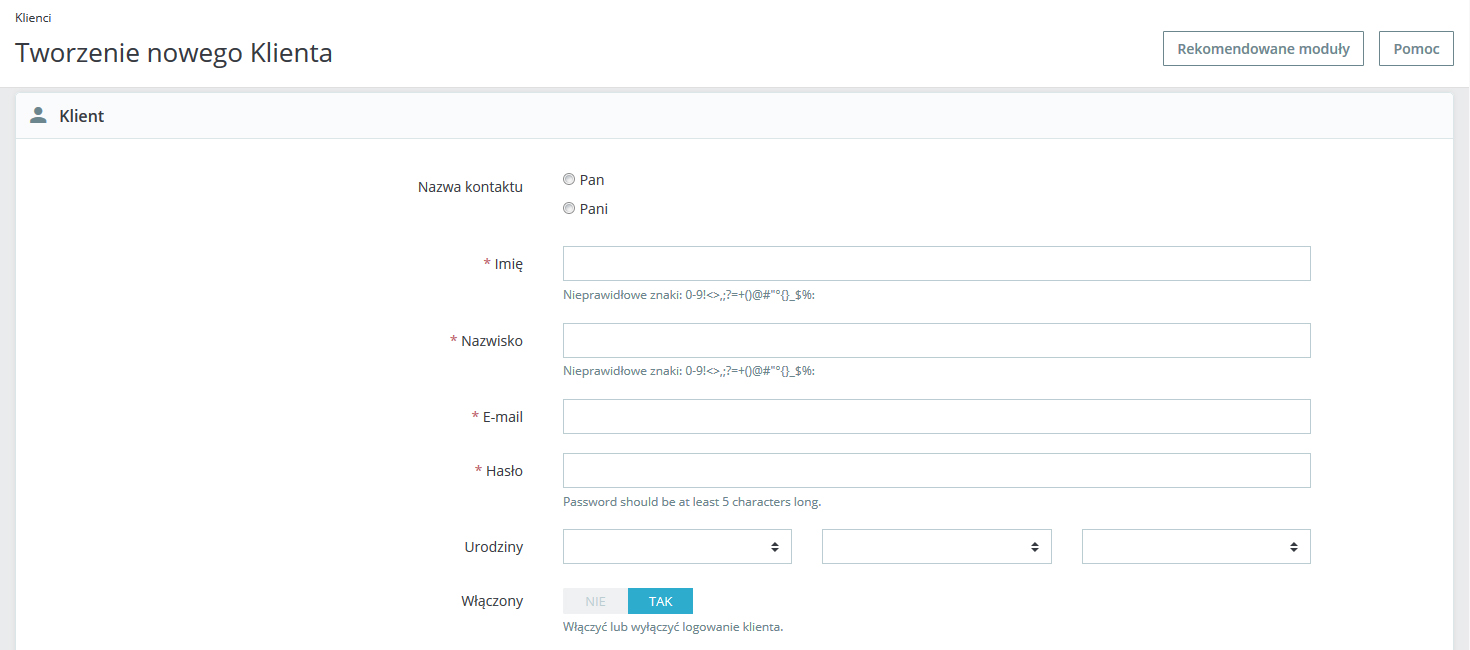Click the Włączony field label
Viewport: 1470px width, 650px height.
tap(492, 601)
